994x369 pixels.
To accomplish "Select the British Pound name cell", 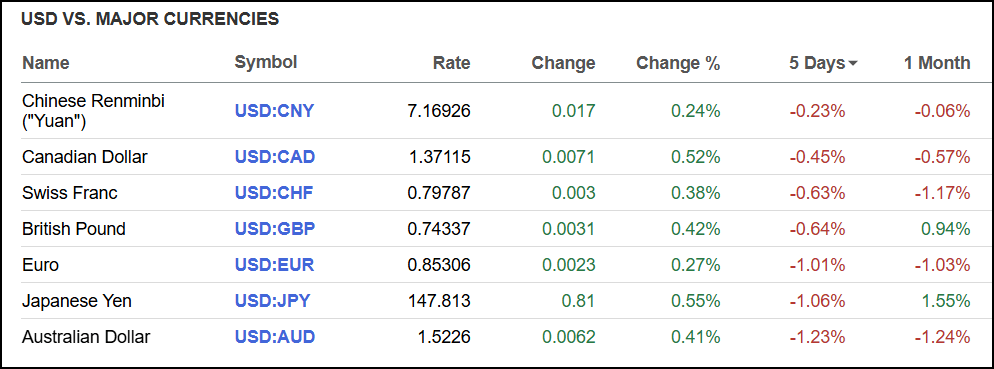I will click(74, 229).
